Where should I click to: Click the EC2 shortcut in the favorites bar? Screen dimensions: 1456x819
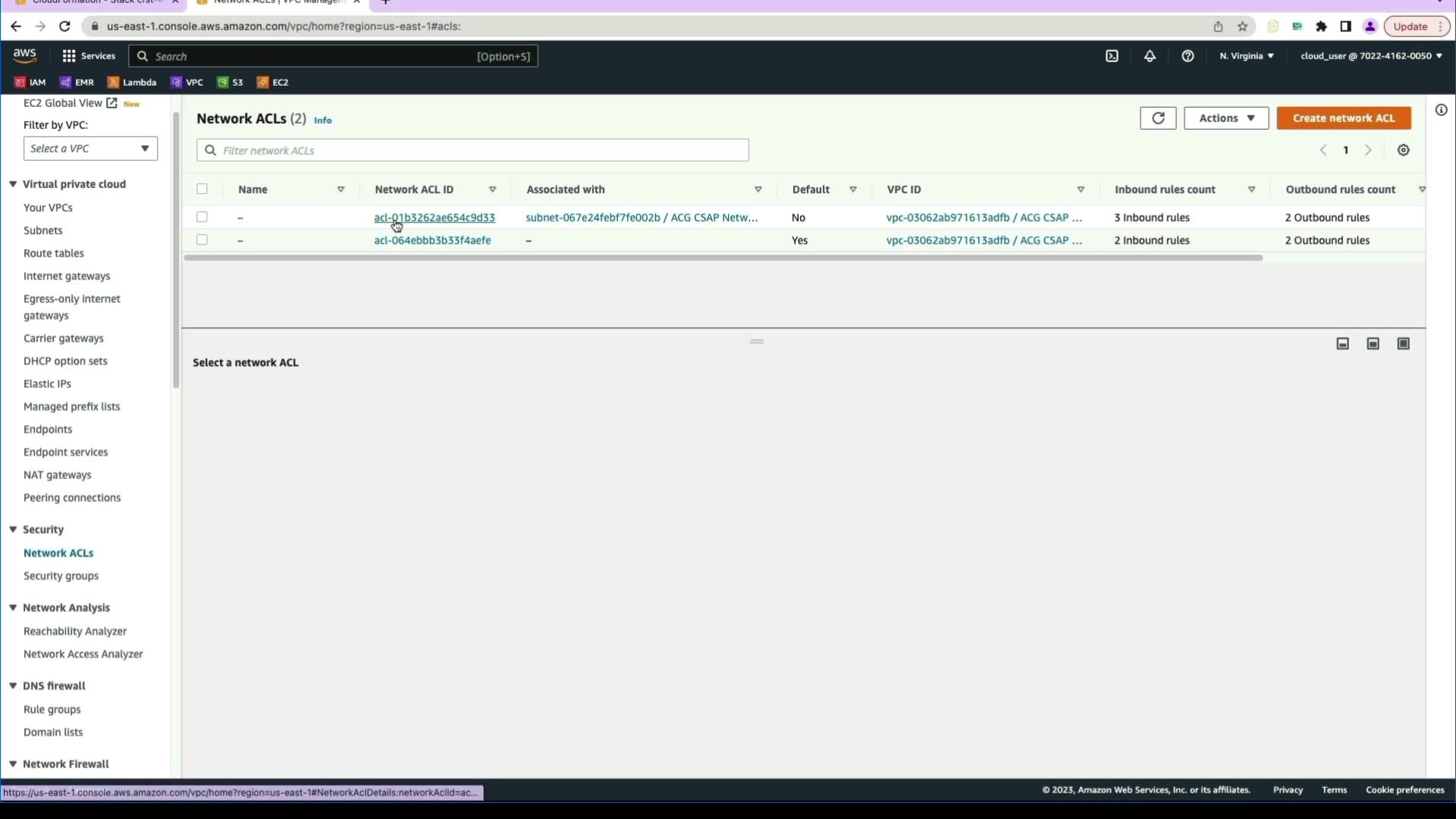click(x=273, y=83)
